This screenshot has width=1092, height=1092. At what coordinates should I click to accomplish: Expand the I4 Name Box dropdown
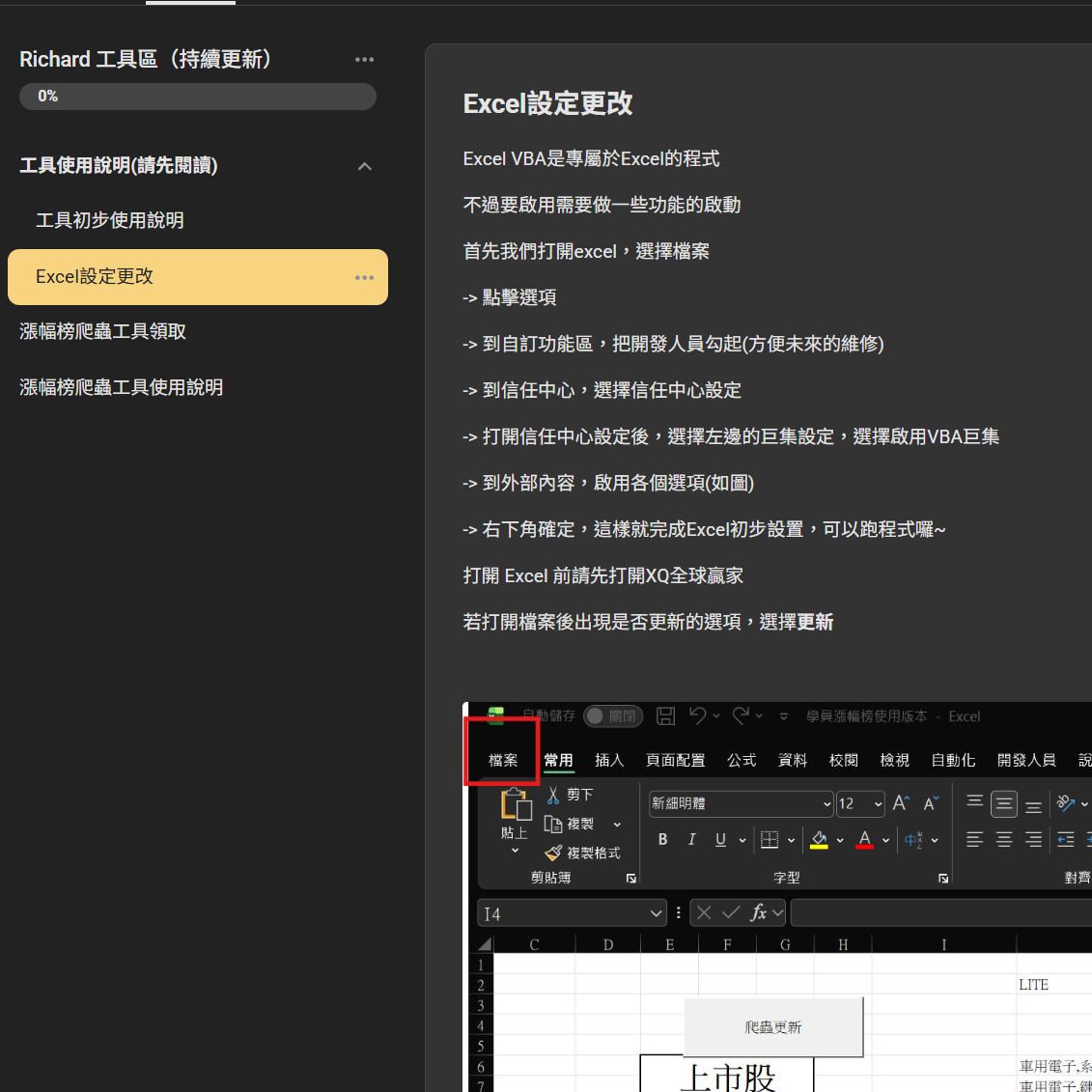(x=656, y=913)
